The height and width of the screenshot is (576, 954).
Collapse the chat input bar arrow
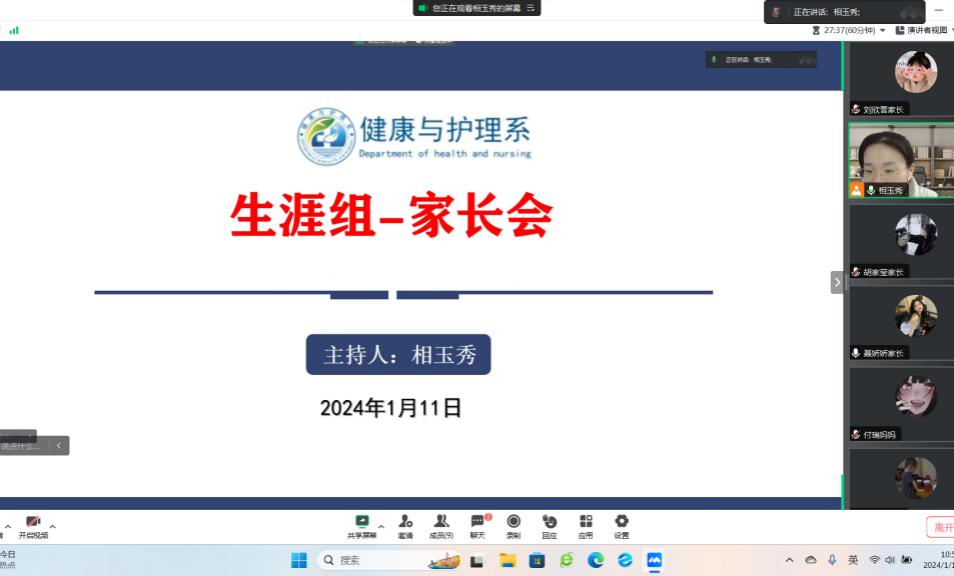[x=59, y=446]
